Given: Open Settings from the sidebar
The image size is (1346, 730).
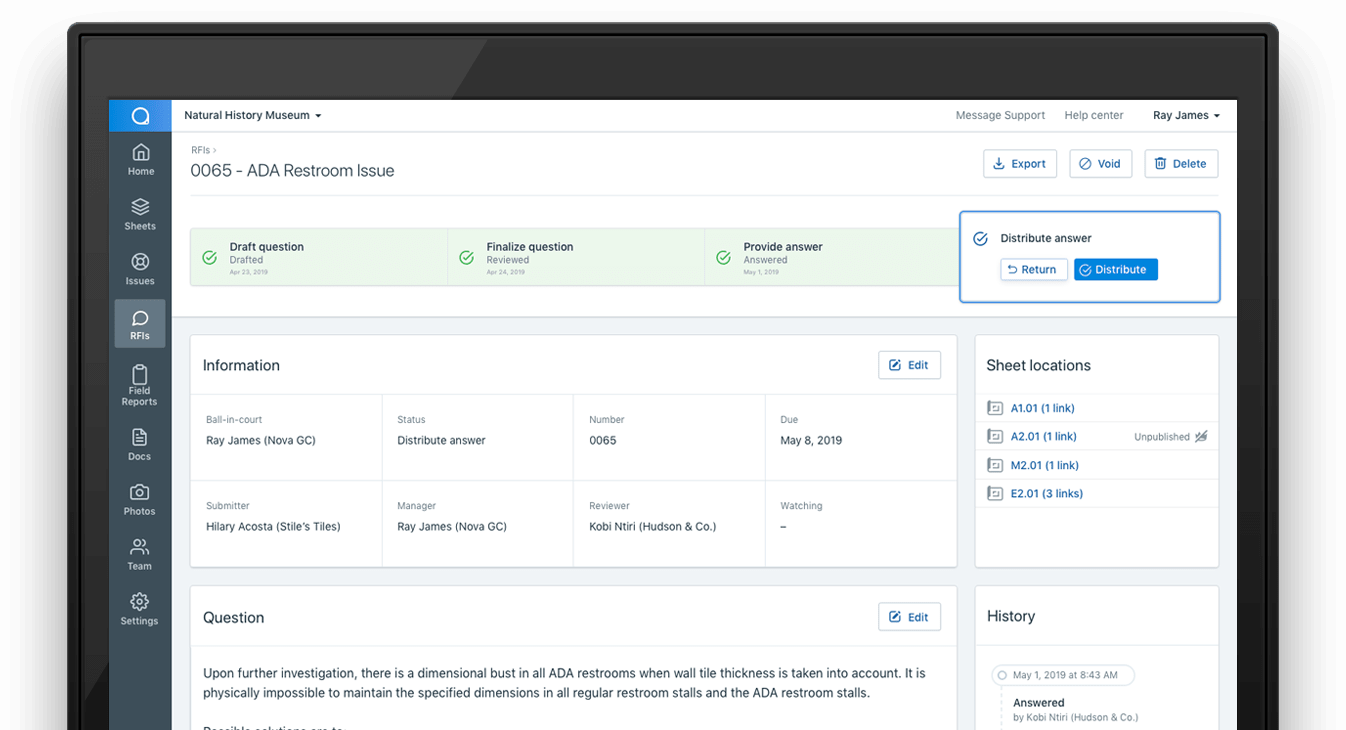Looking at the screenshot, I should (x=140, y=609).
